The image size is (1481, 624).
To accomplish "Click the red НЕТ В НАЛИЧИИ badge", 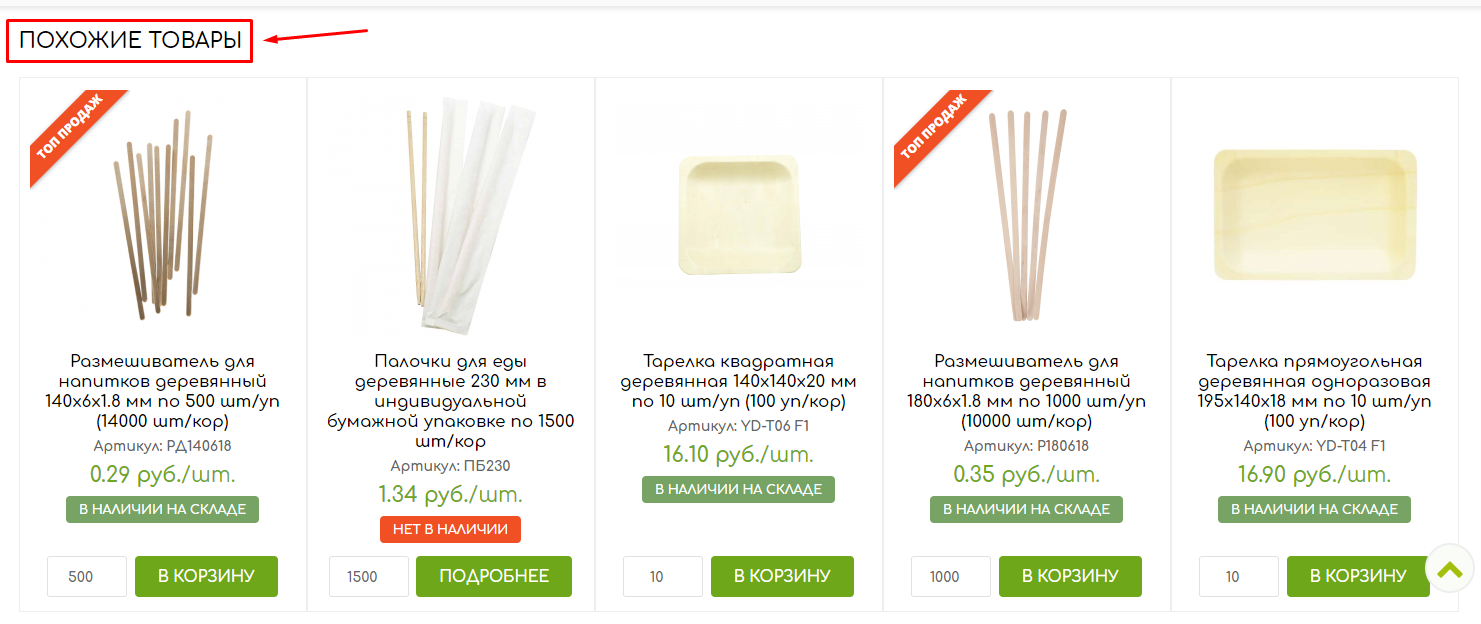I will click(x=451, y=529).
